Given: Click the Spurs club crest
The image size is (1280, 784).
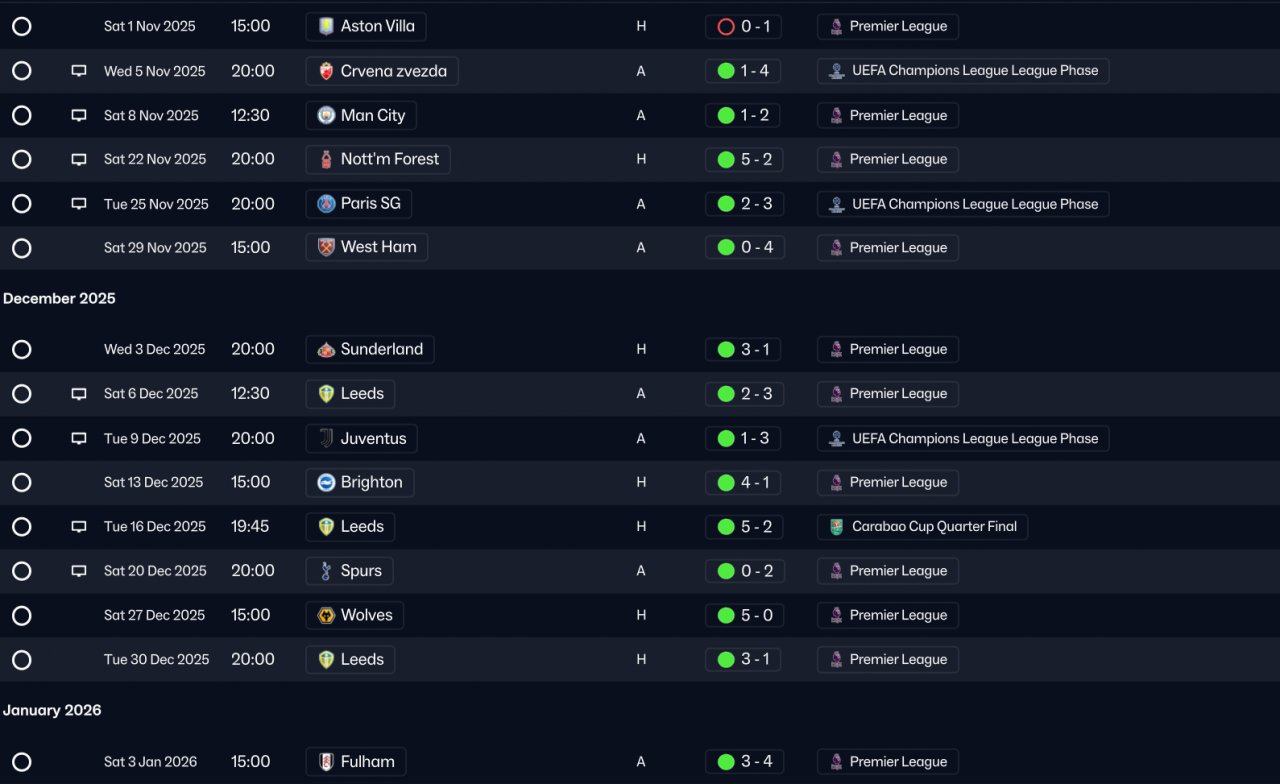Looking at the screenshot, I should click(326, 571).
